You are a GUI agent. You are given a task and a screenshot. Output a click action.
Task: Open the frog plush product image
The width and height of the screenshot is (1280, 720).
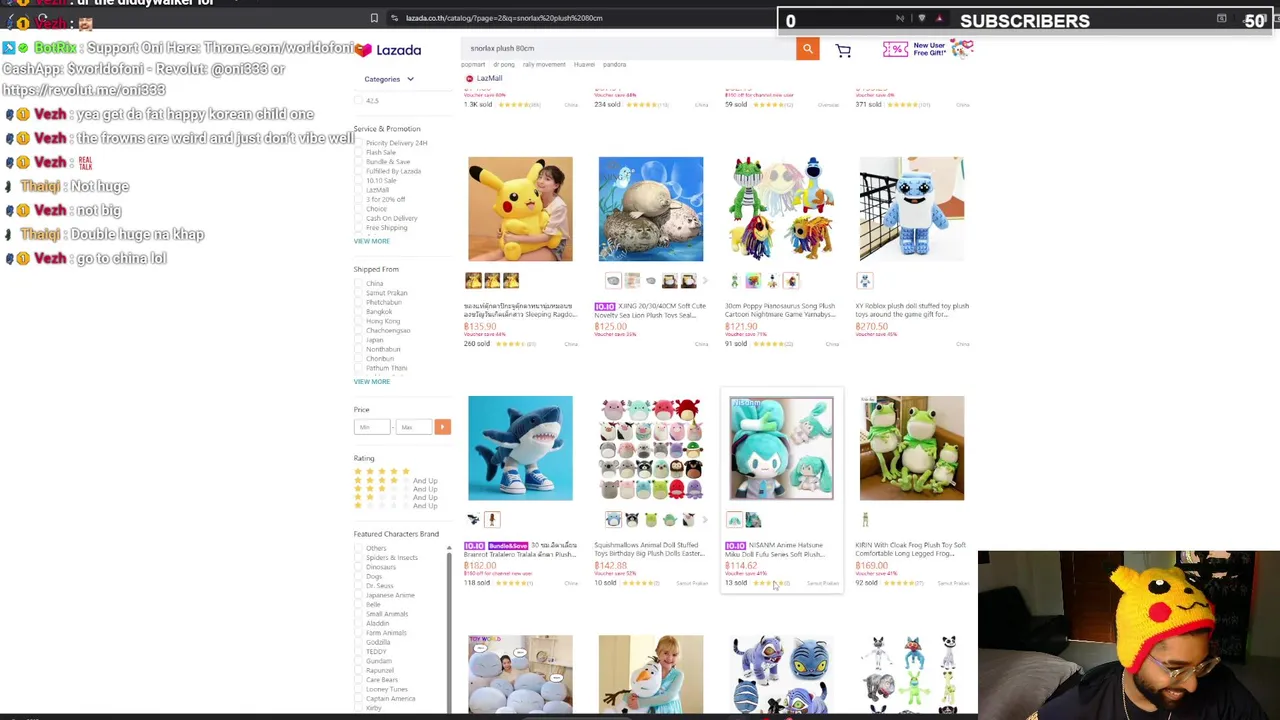coord(912,448)
